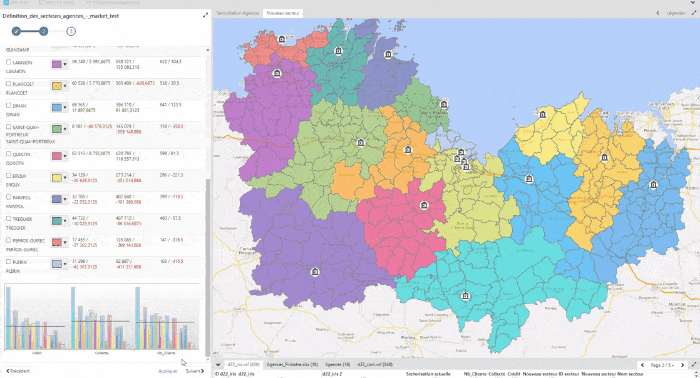Image resolution: width=700 pixels, height=378 pixels.
Task: Check the QUINTIN sector checkbox
Action: click(8, 154)
